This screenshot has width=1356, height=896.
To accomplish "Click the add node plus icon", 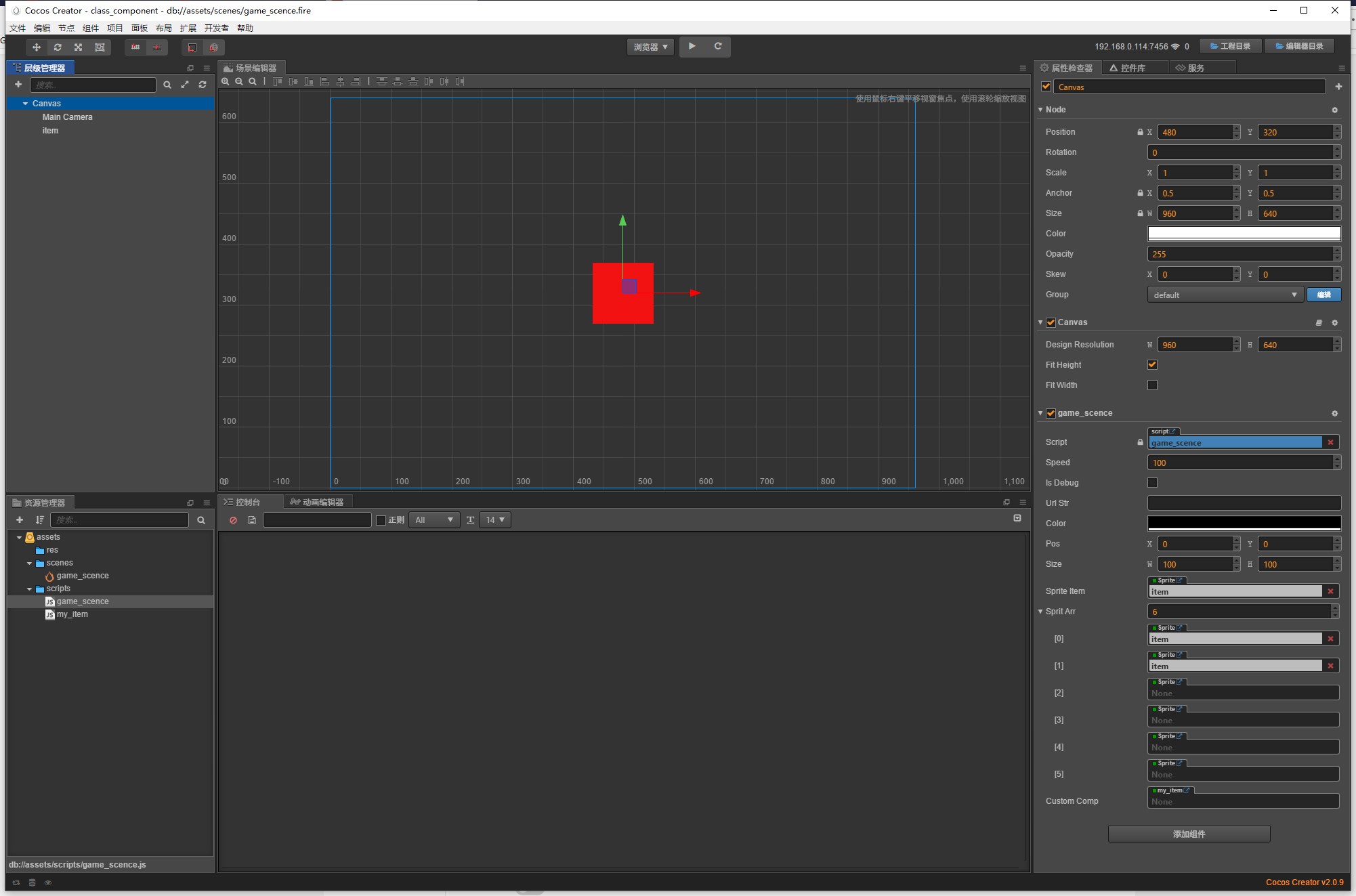I will point(18,85).
